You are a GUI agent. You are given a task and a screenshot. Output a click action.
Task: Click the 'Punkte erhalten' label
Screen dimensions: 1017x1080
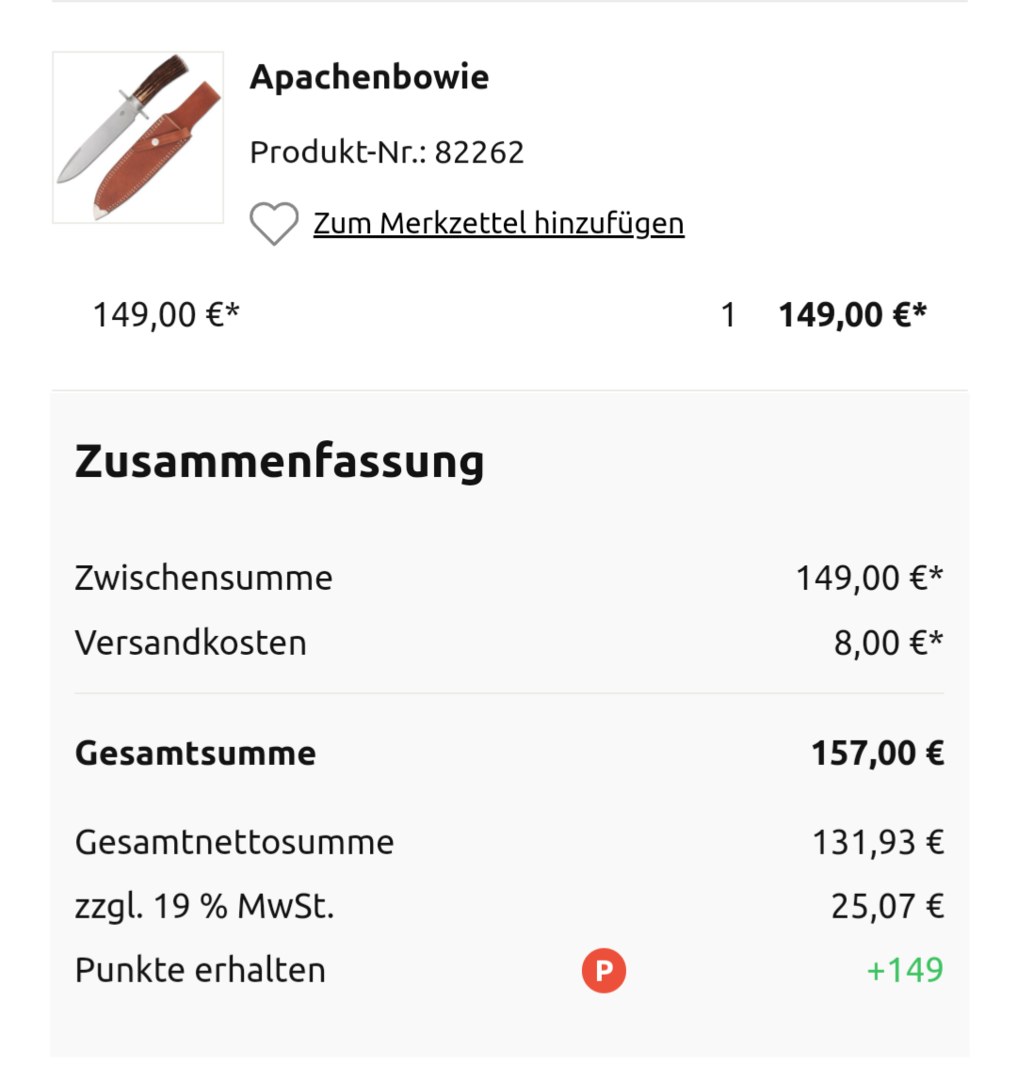point(200,970)
